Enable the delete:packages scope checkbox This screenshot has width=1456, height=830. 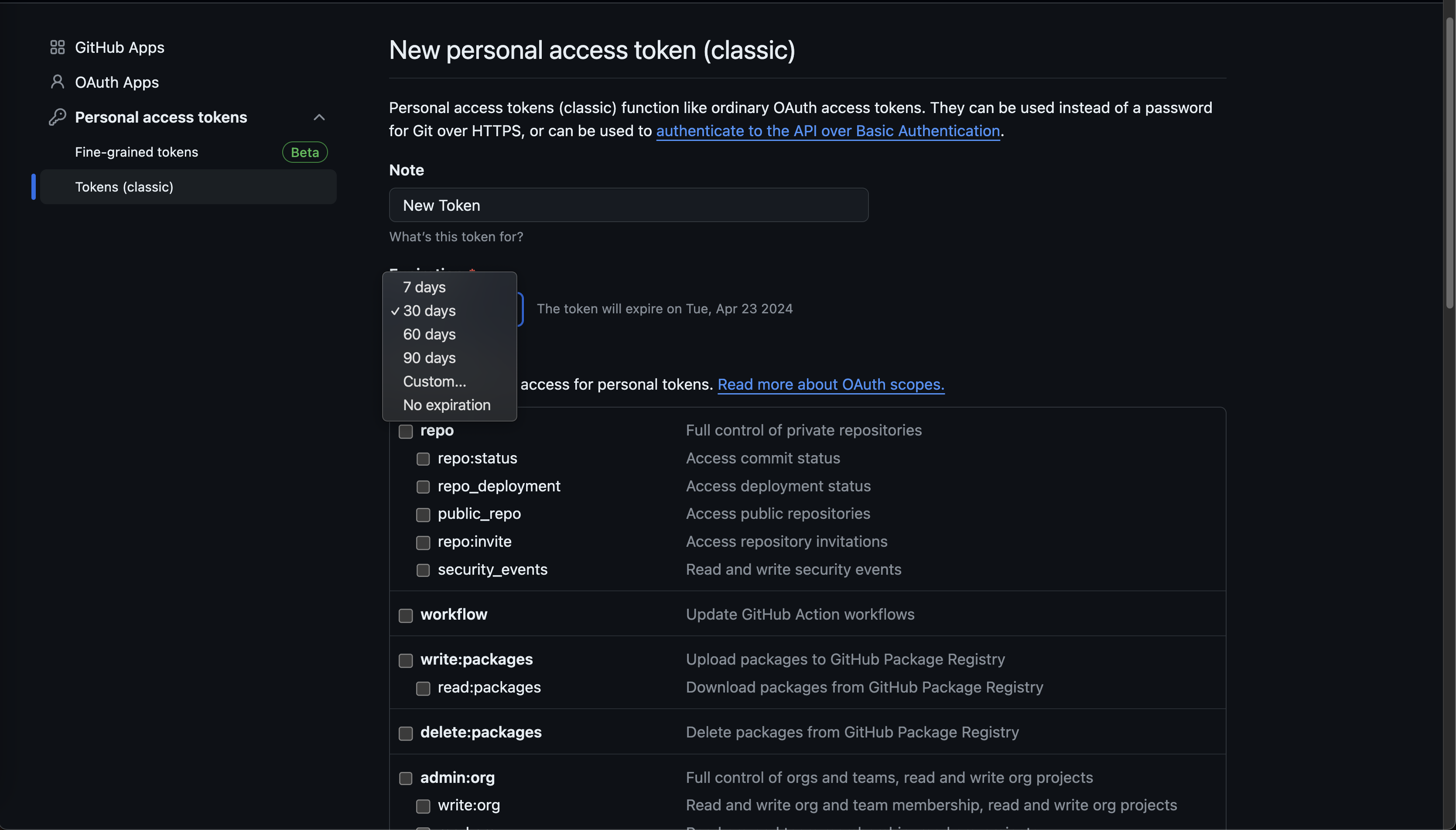[x=406, y=734]
